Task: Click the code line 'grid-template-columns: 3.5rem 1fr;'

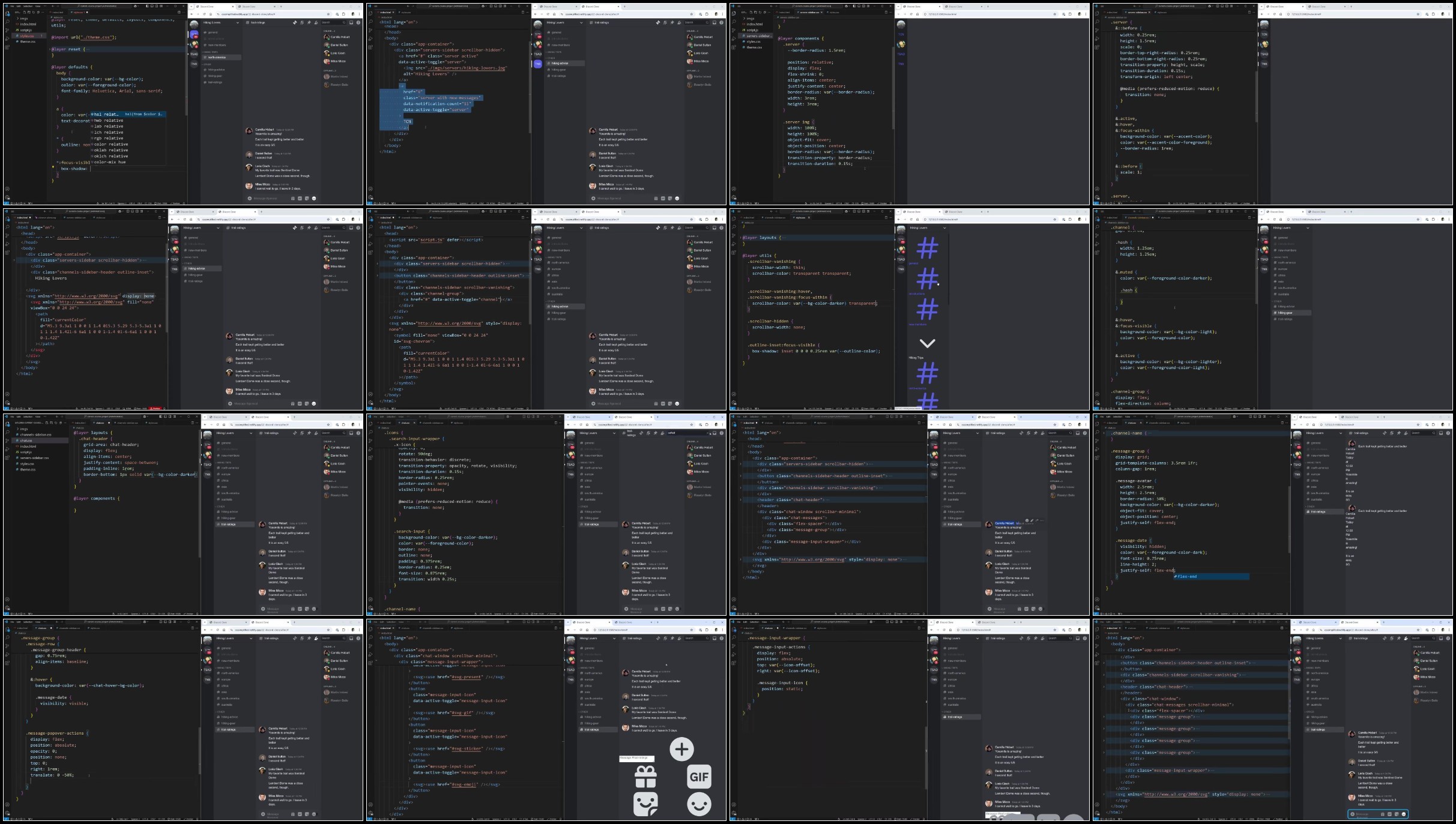Action: point(1156,463)
